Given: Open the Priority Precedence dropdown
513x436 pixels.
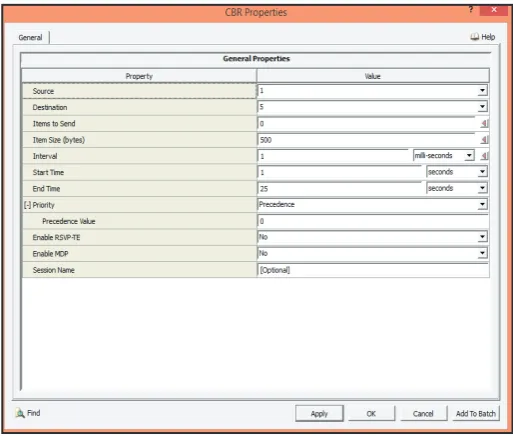Looking at the screenshot, I should 482,205.
